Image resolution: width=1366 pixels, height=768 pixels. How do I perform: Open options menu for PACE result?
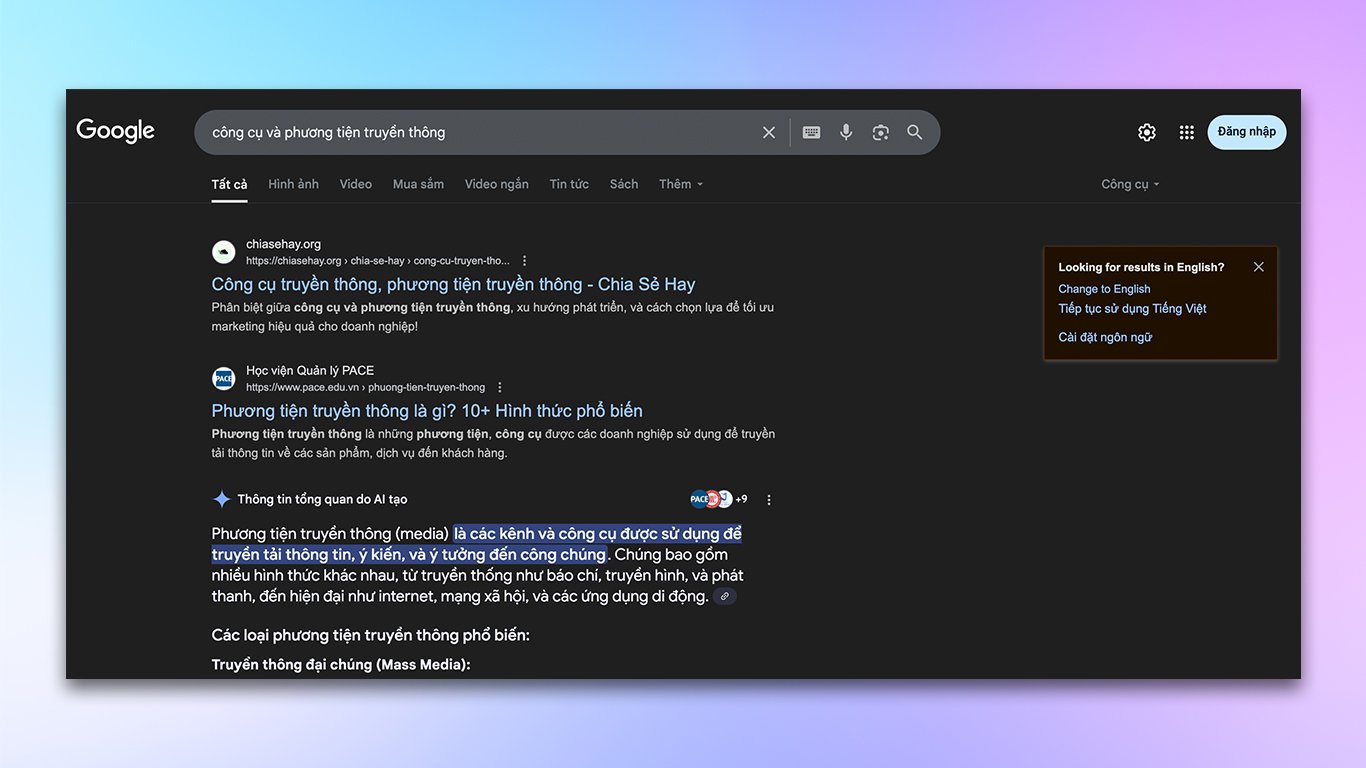click(500, 387)
